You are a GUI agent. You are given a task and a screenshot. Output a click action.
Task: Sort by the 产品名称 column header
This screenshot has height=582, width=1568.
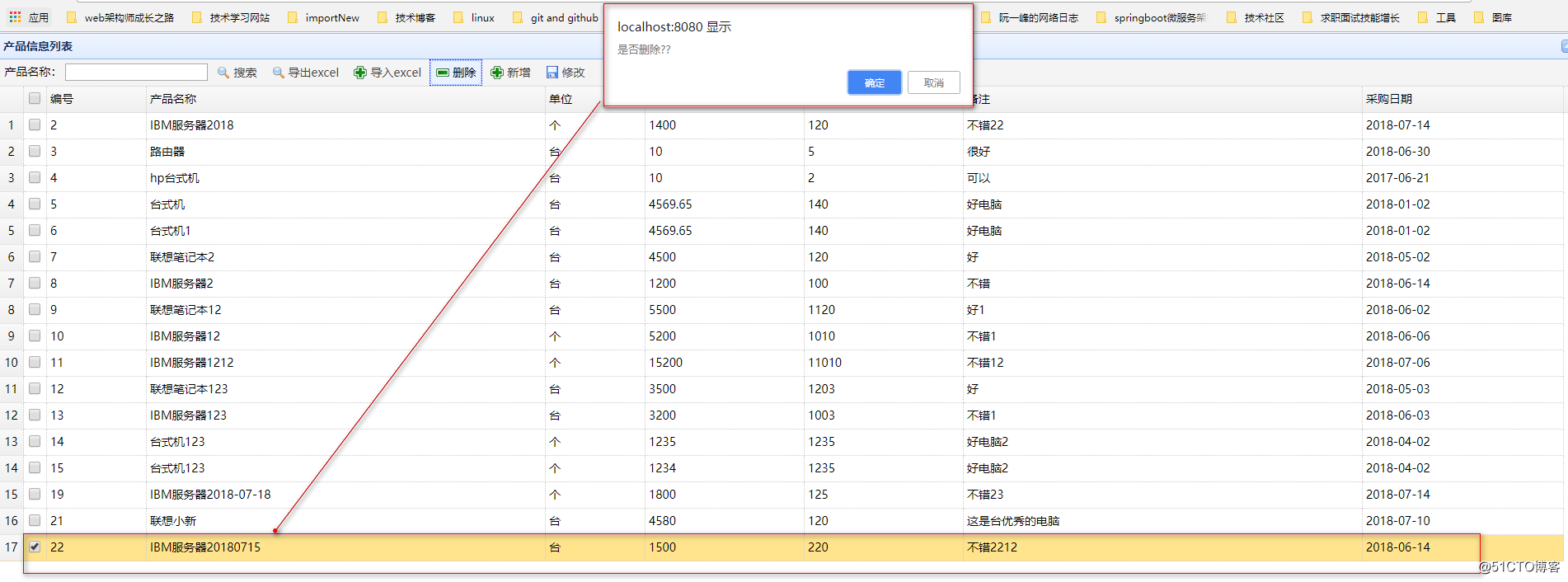345,99
